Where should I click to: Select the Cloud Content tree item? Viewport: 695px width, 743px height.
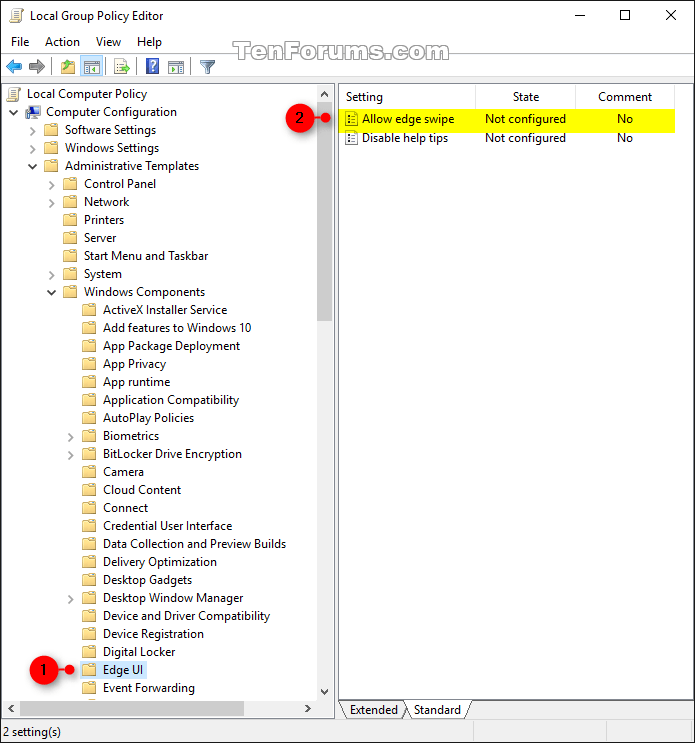142,489
